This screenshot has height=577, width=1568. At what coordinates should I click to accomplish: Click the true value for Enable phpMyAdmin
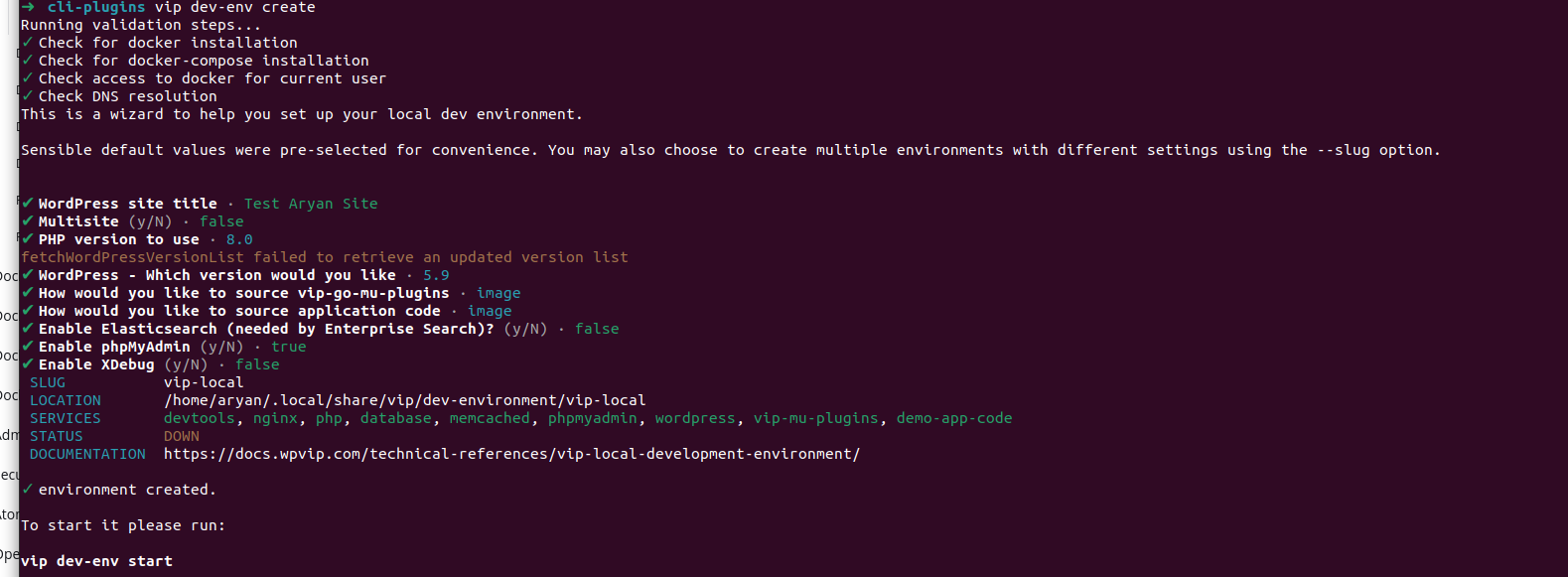289,347
